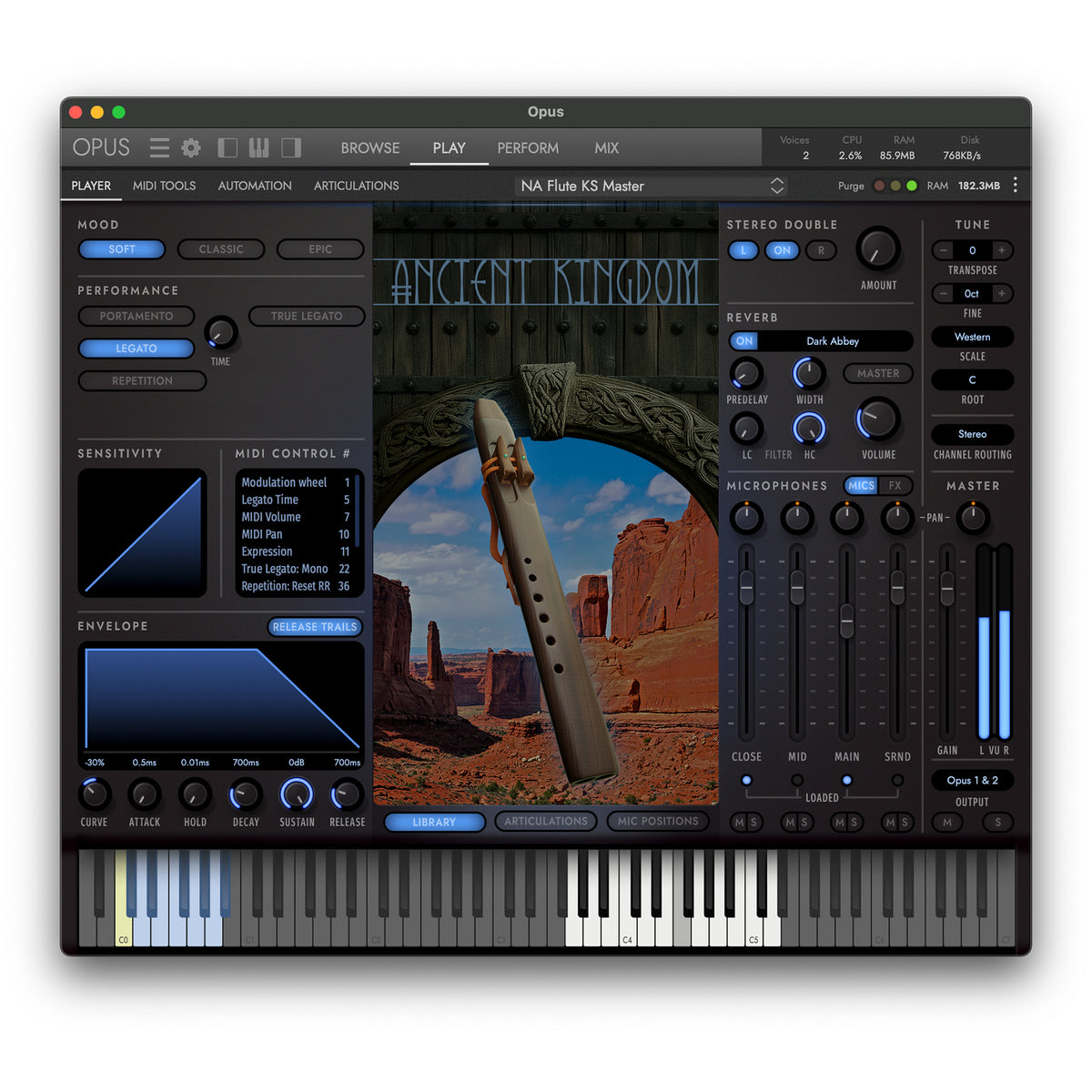
Task: Click the Reverb Volume knob
Action: [x=878, y=420]
